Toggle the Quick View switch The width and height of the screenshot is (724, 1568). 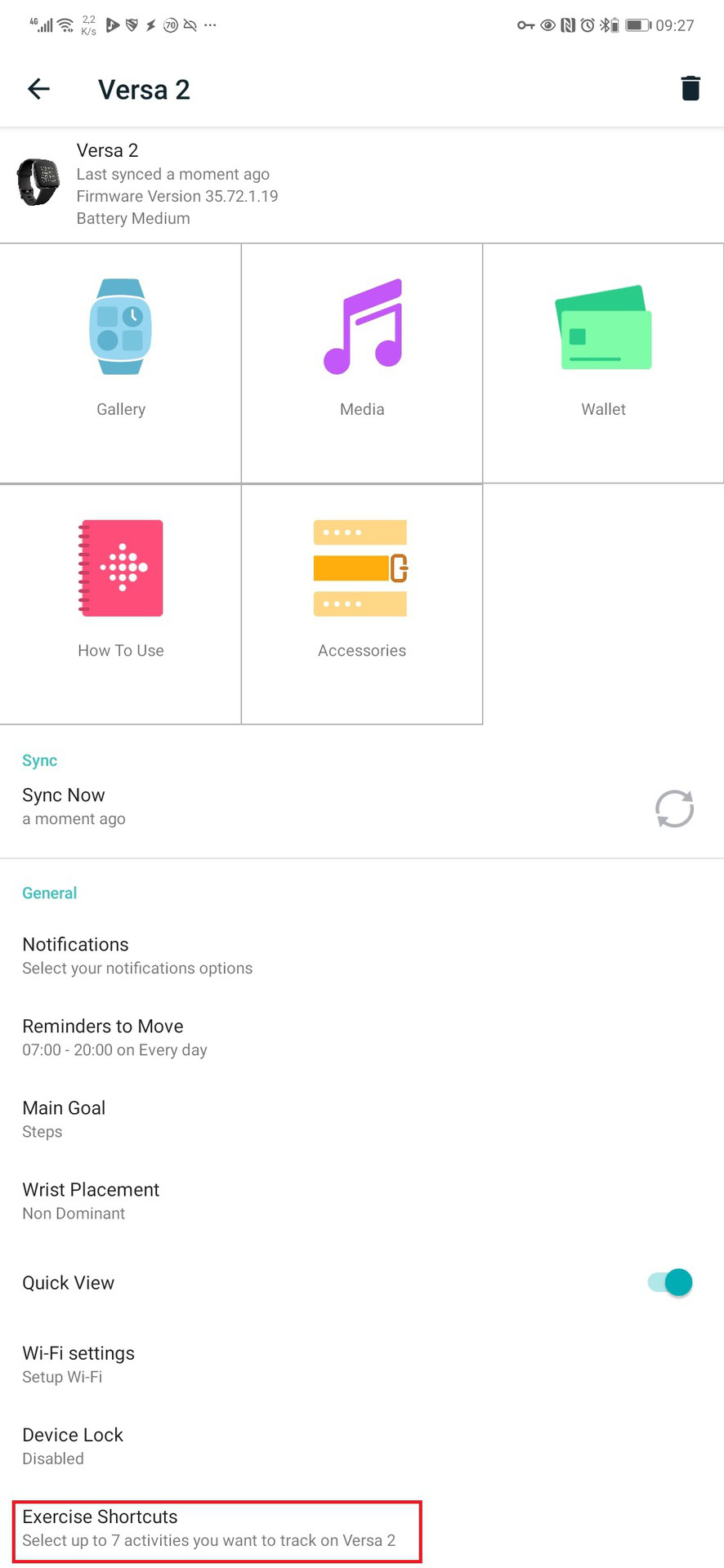(671, 1282)
